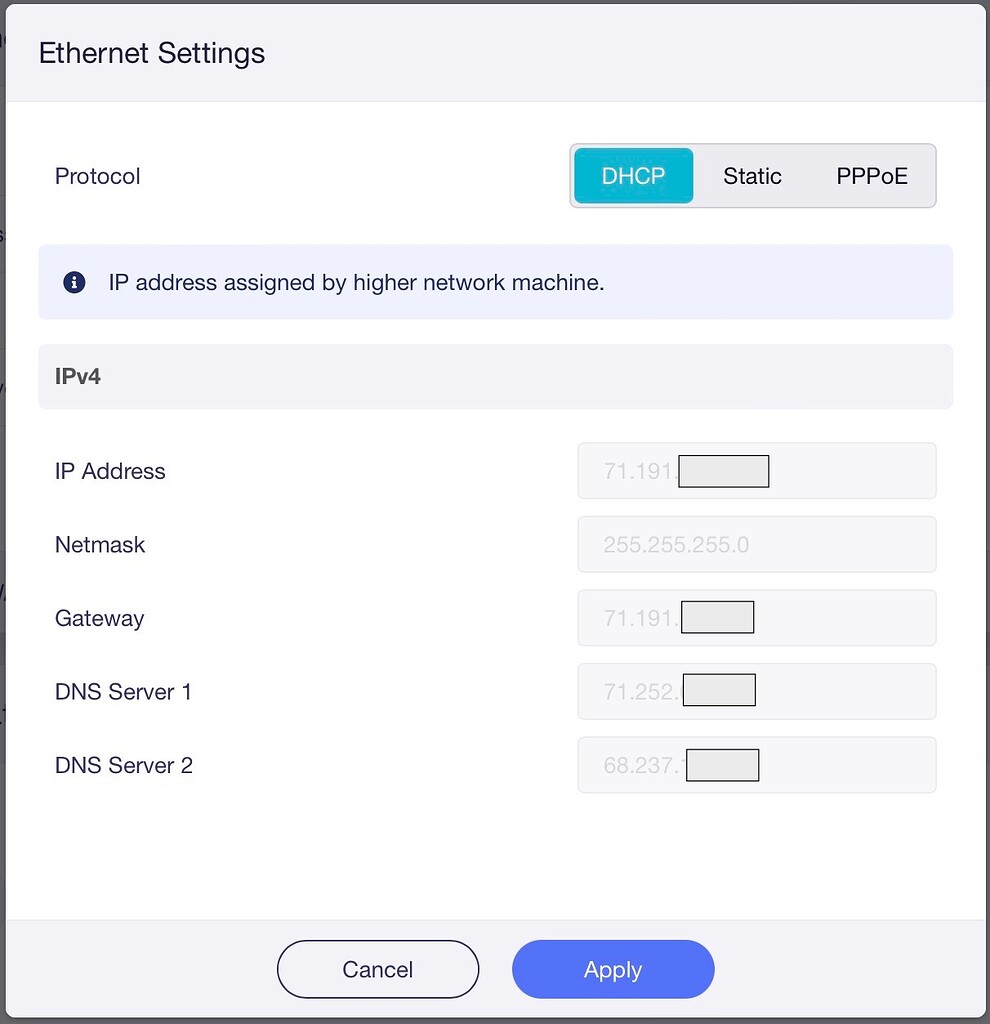Click the DNS Server 1 label
The height and width of the screenshot is (1024, 990).
click(123, 691)
